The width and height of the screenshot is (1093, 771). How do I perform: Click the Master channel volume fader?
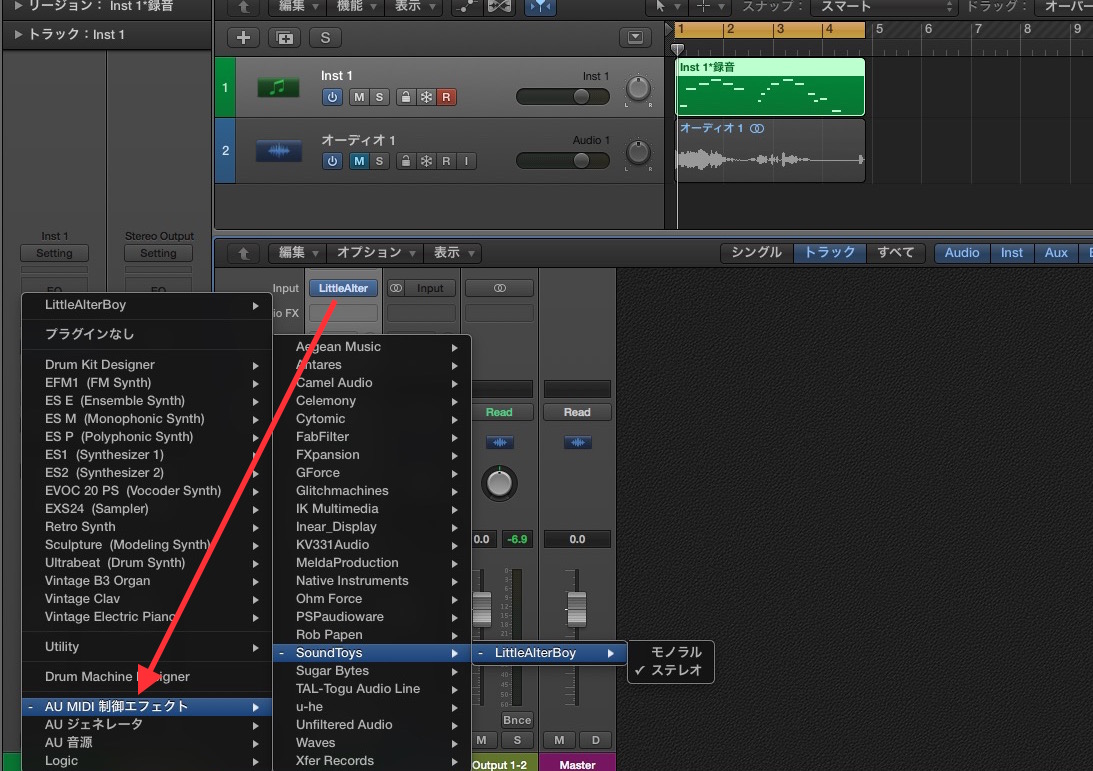coord(576,609)
